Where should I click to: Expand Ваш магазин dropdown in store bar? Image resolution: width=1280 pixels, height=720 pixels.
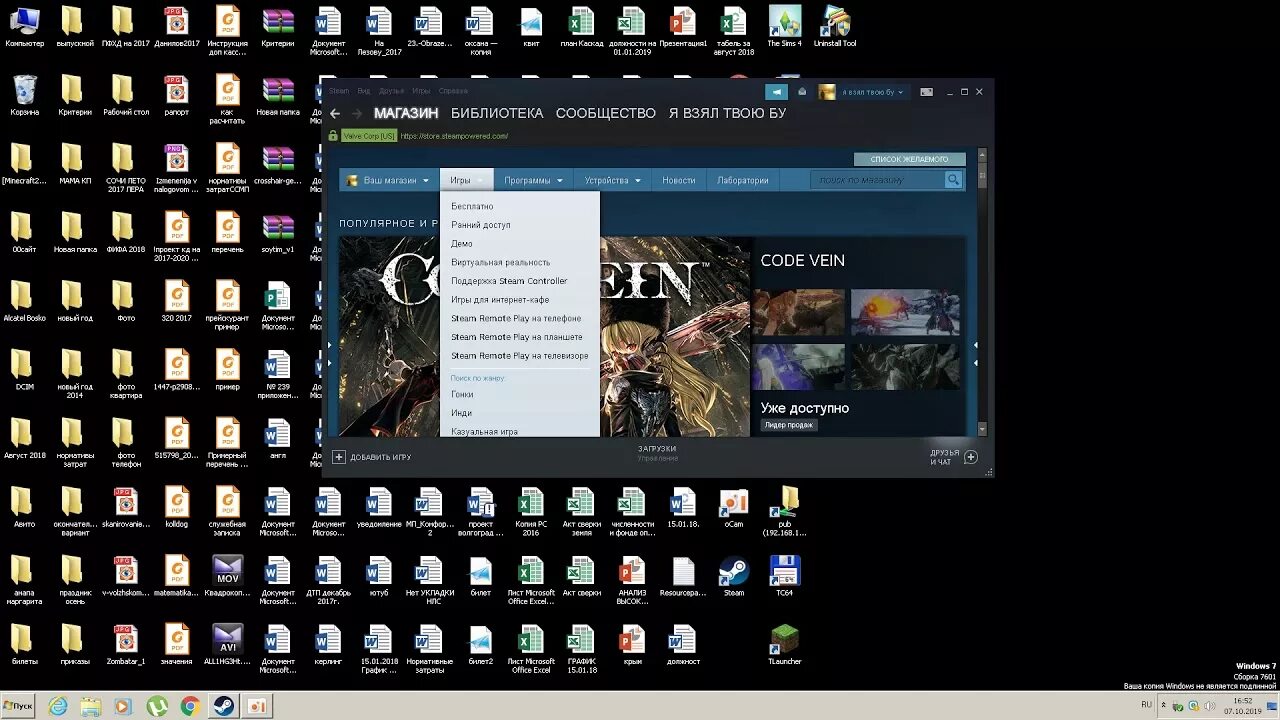[x=388, y=180]
